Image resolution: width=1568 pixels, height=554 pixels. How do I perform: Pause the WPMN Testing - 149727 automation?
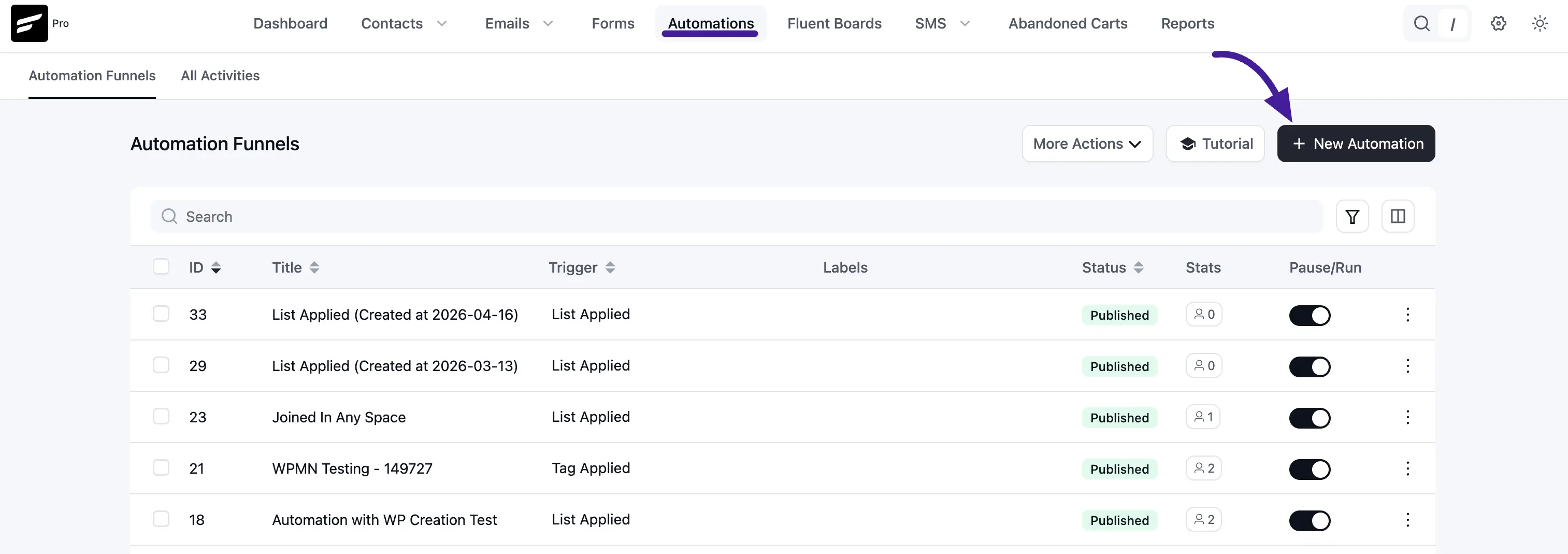tap(1310, 469)
